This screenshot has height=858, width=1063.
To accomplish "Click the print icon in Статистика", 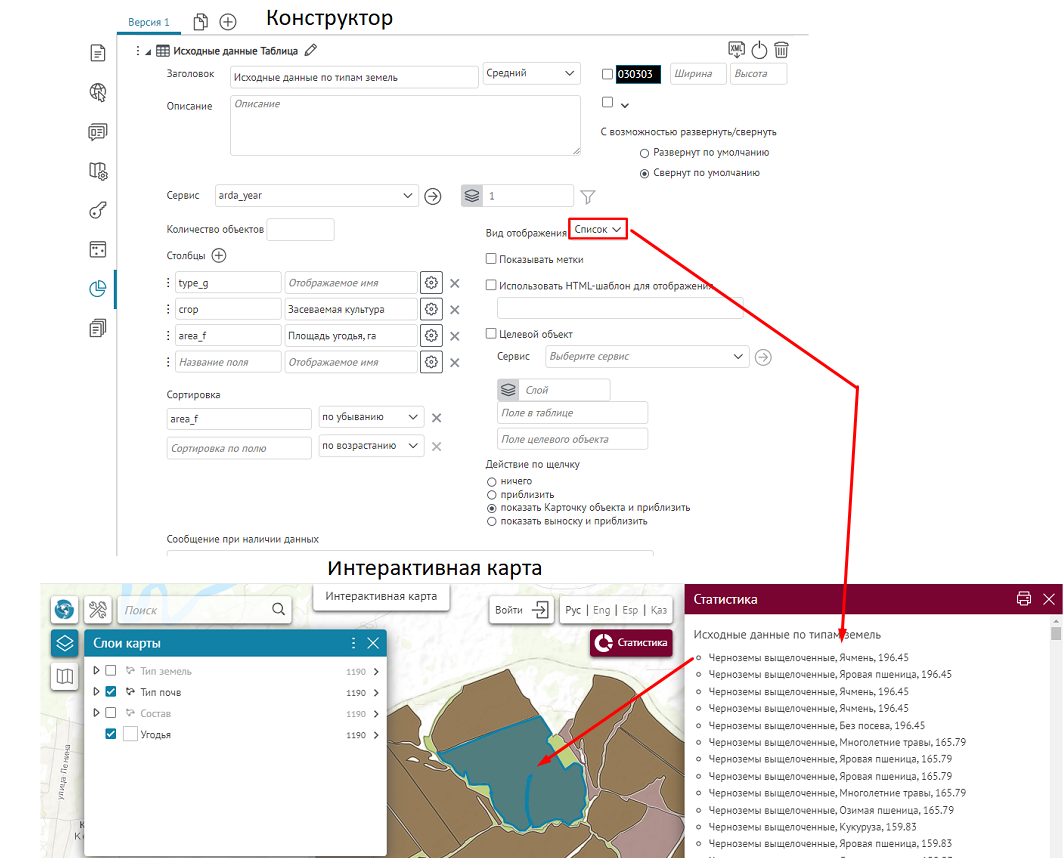I will pyautogui.click(x=1023, y=599).
